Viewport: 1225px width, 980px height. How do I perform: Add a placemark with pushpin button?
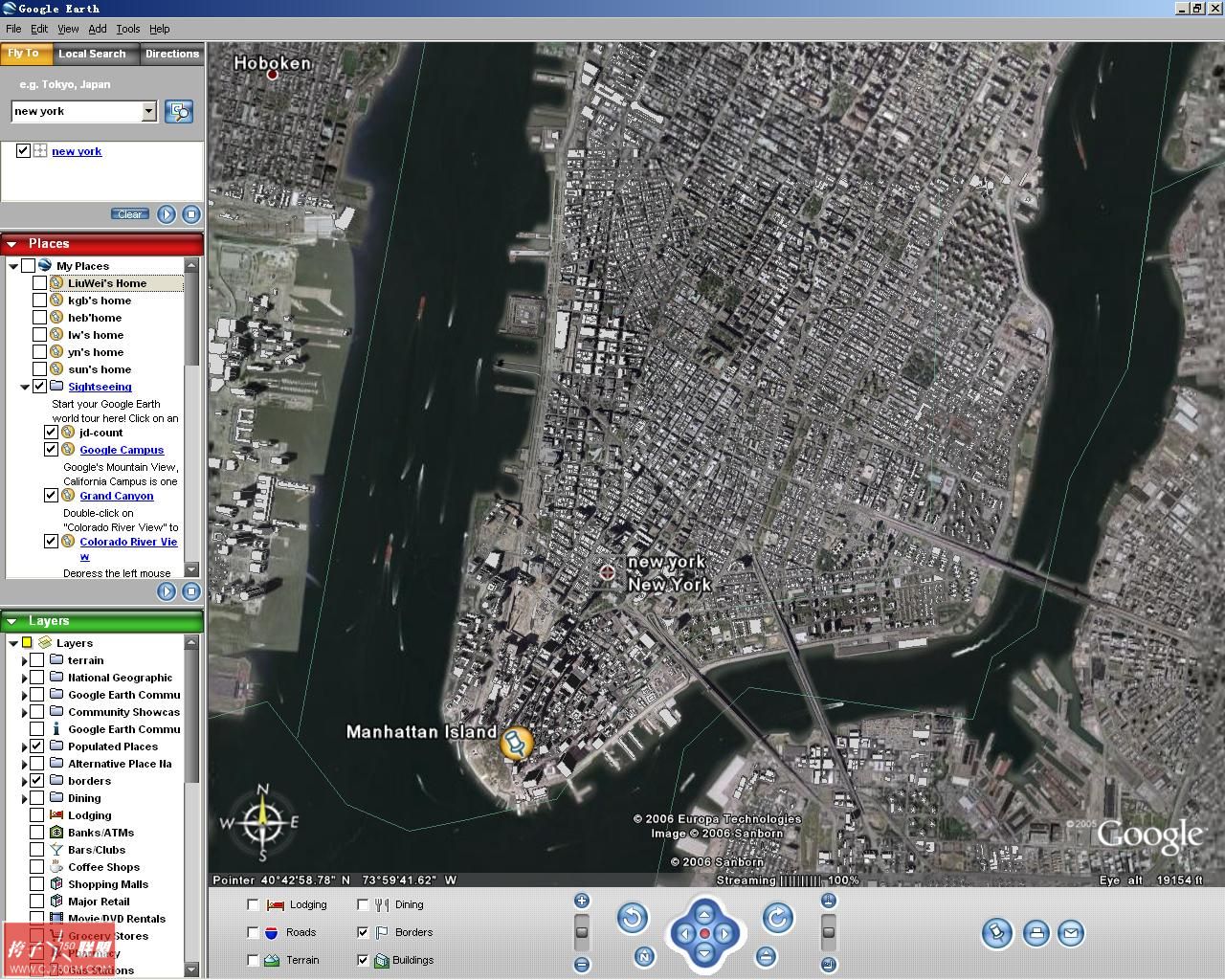coord(996,932)
